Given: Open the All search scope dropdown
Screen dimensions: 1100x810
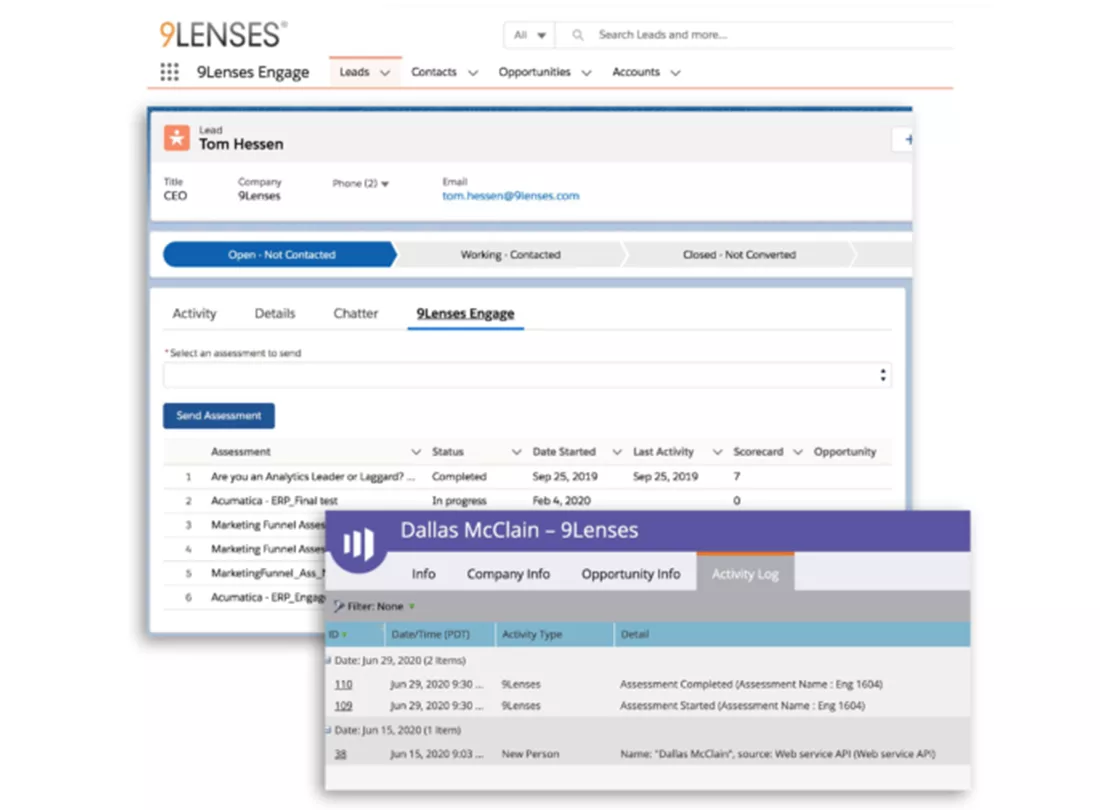Looking at the screenshot, I should tap(530, 35).
